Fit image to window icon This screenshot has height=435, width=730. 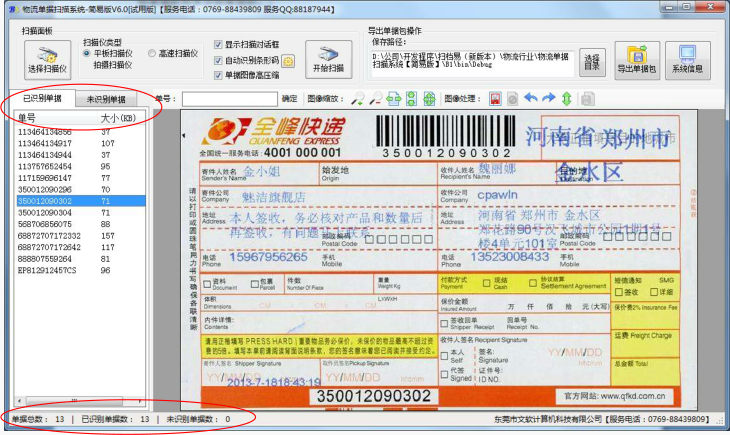pyautogui.click(x=429, y=99)
